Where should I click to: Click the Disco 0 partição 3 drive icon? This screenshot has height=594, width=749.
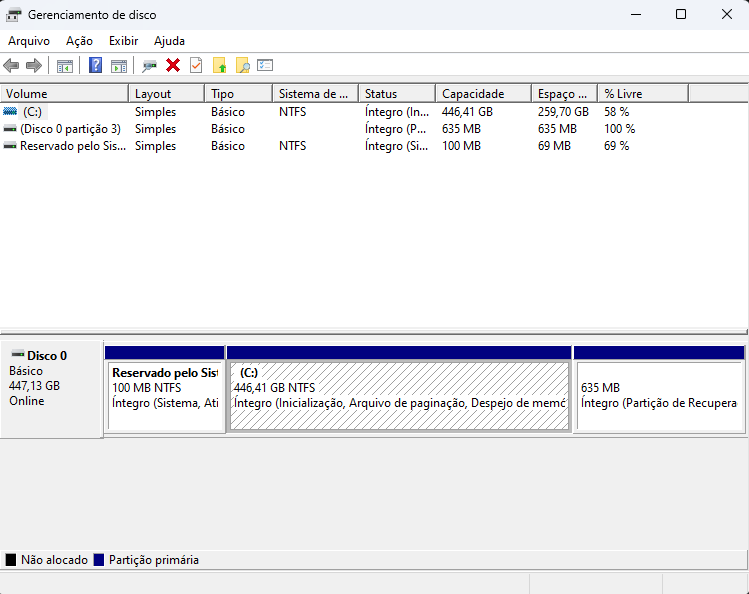pos(10,128)
